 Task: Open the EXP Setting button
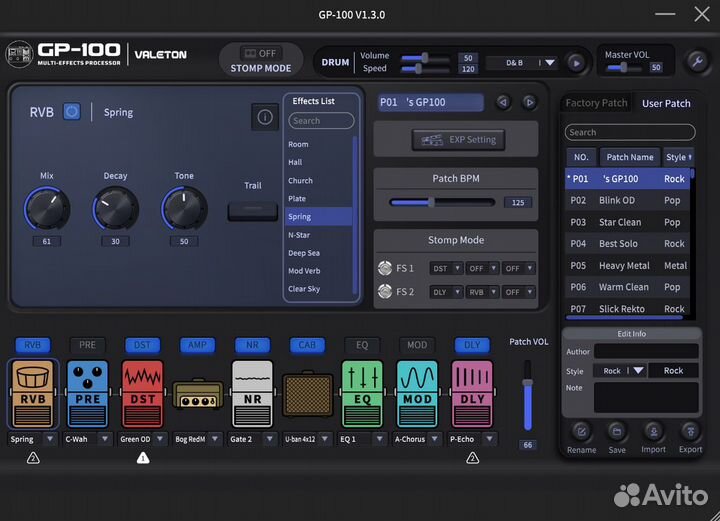[459, 140]
